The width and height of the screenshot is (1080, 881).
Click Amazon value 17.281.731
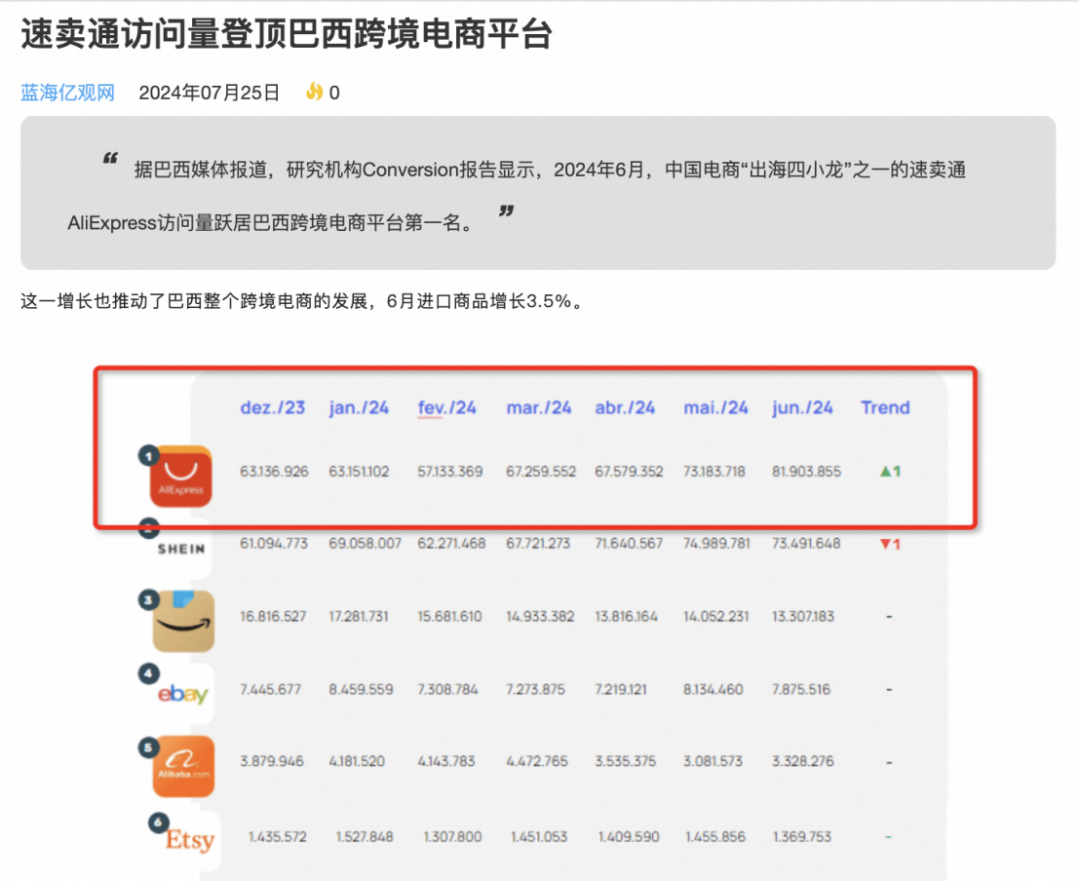point(358,616)
